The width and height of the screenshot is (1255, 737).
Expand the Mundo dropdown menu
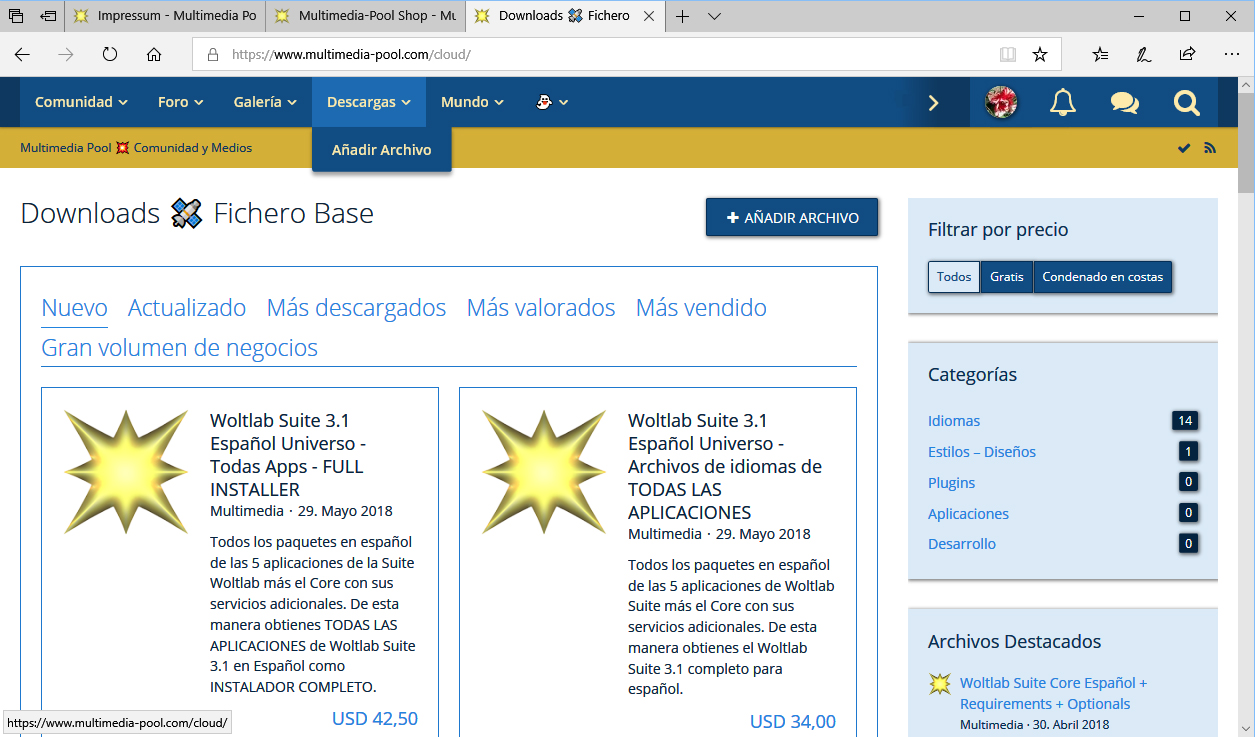[x=472, y=102]
